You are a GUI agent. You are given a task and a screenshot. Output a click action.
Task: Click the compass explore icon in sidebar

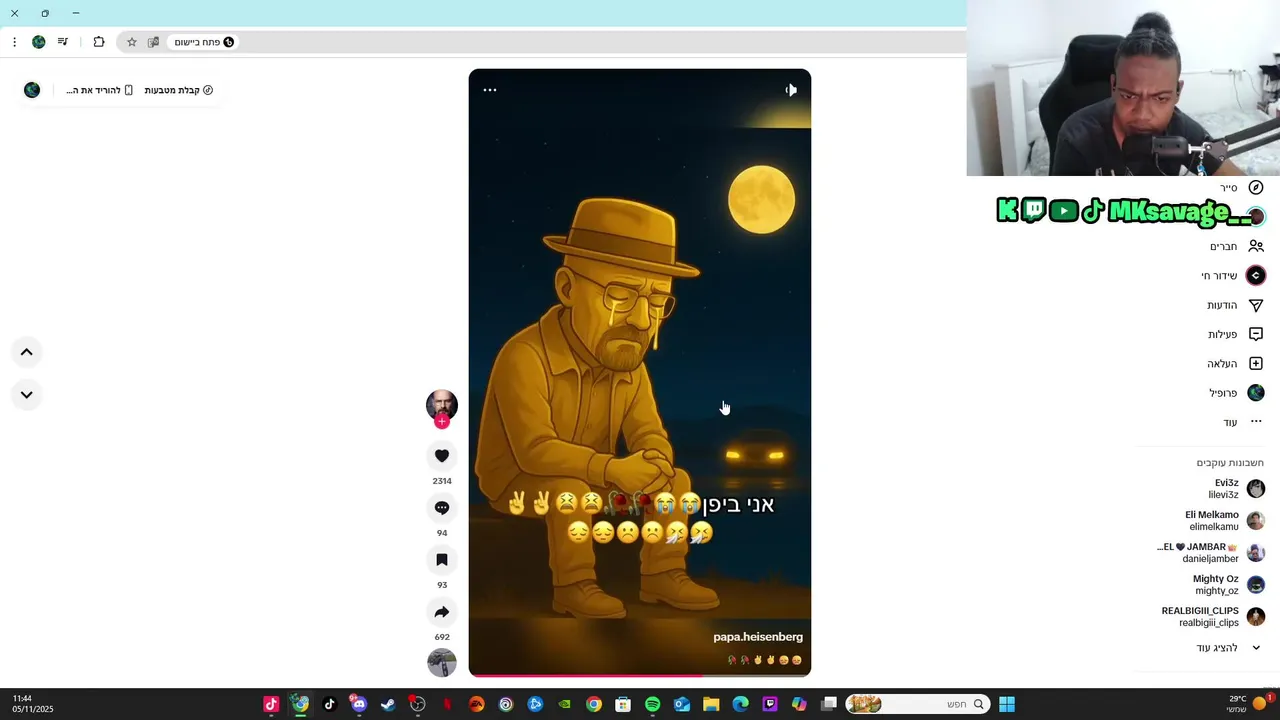click(1256, 188)
